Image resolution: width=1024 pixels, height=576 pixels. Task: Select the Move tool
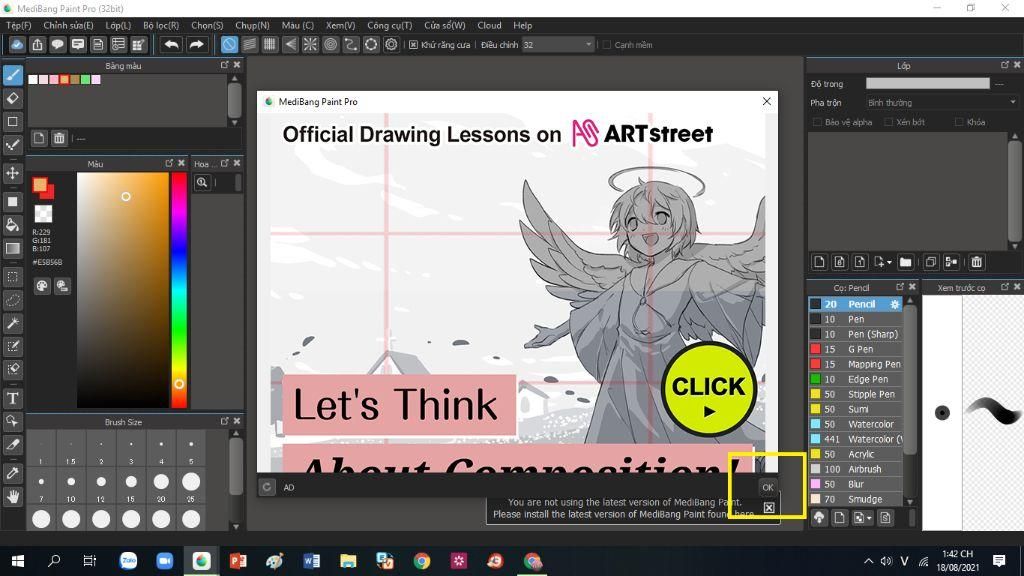(x=12, y=173)
